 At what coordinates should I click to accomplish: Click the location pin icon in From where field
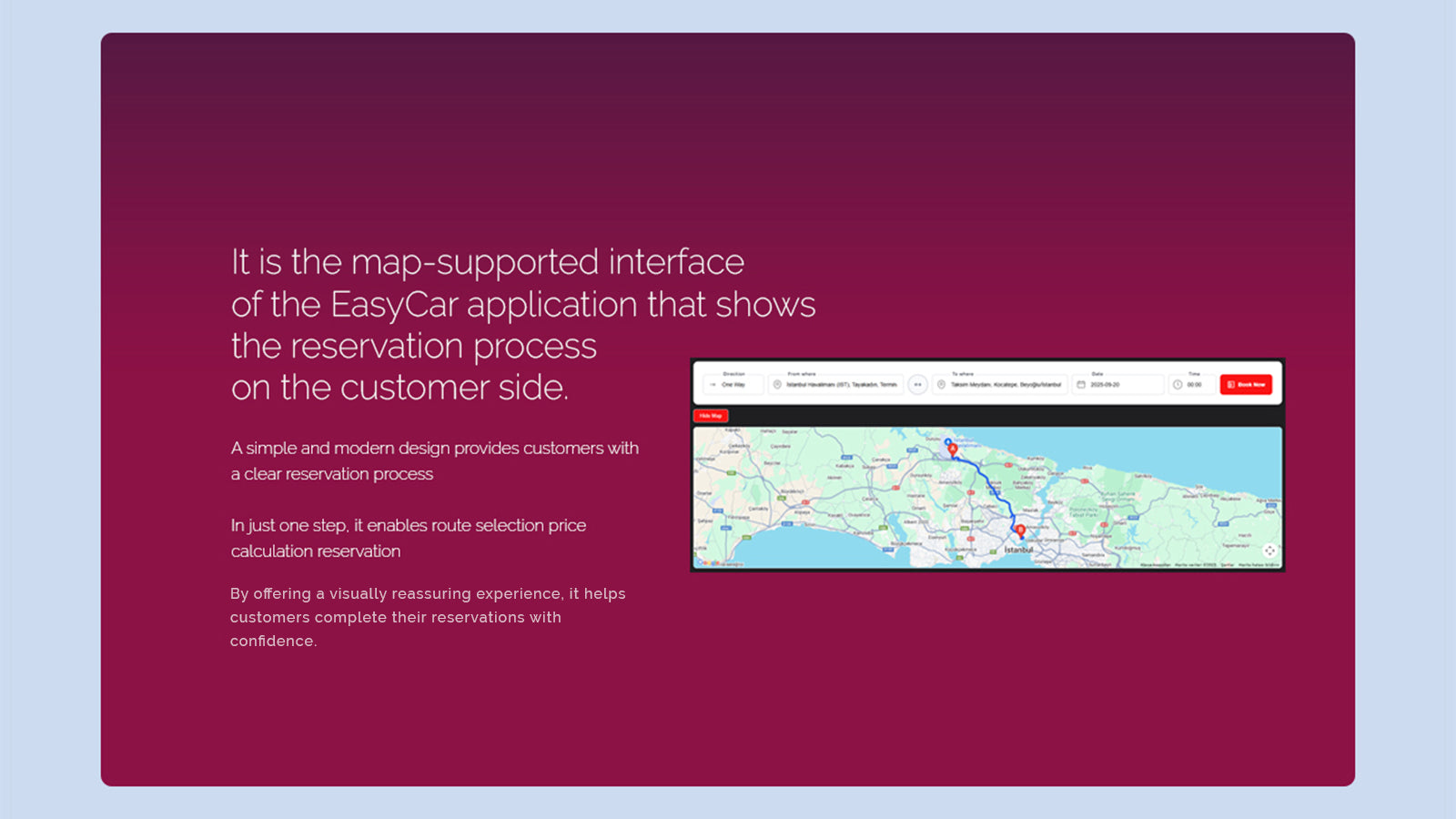click(x=776, y=385)
